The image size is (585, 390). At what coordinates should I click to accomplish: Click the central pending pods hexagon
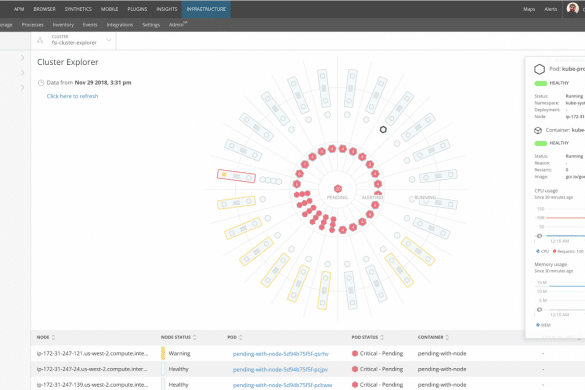[x=338, y=188]
